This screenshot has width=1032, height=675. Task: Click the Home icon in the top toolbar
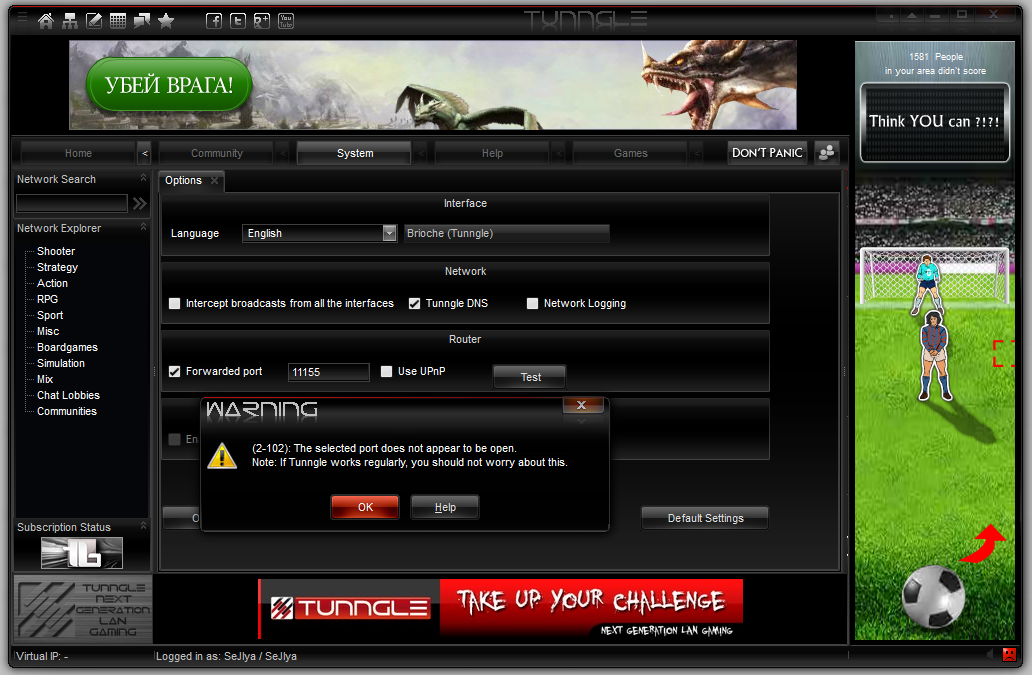click(46, 21)
